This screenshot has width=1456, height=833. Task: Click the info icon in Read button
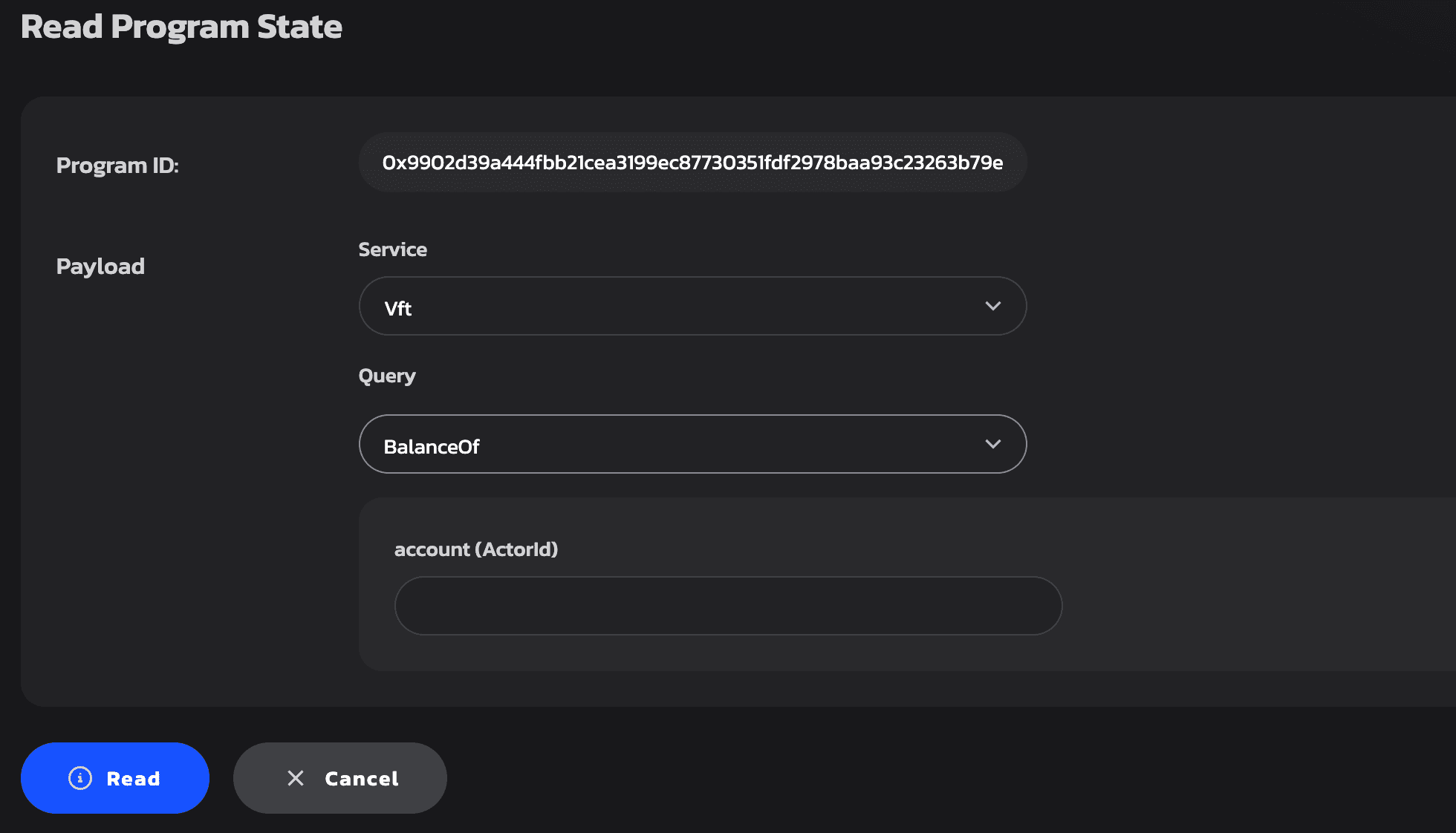click(x=80, y=777)
